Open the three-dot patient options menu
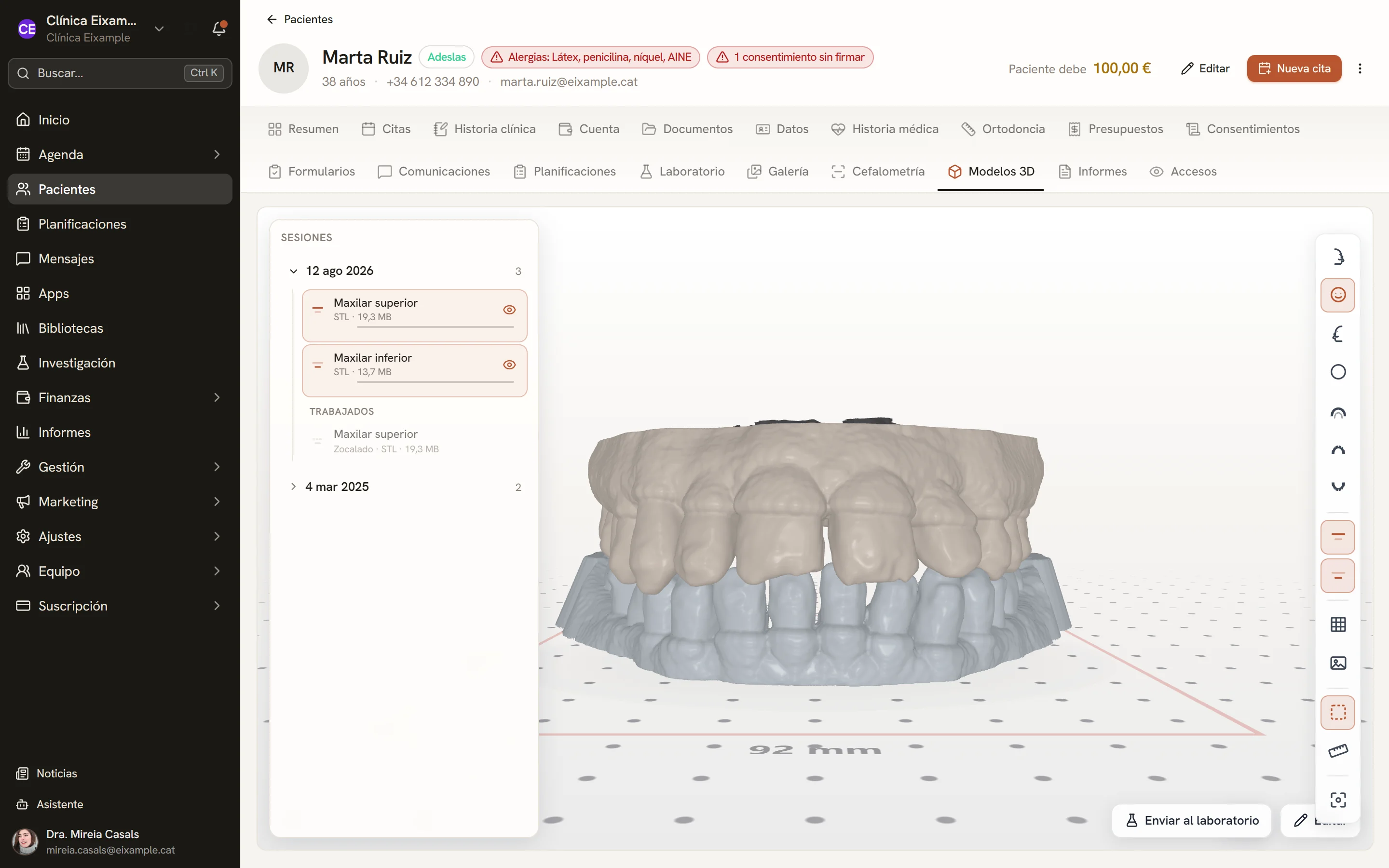 (1360, 68)
